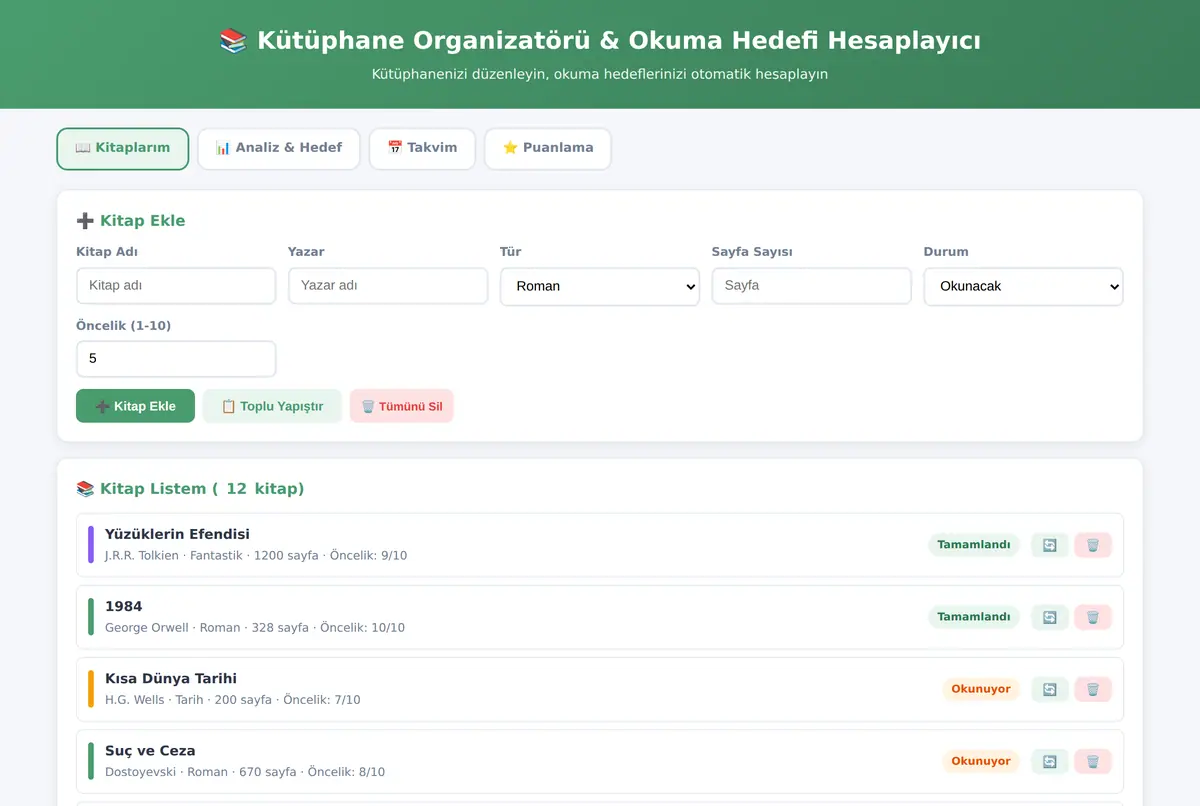The width and height of the screenshot is (1200, 806).
Task: Click details line of J.R.R. Tolkien
Action: coord(256,556)
